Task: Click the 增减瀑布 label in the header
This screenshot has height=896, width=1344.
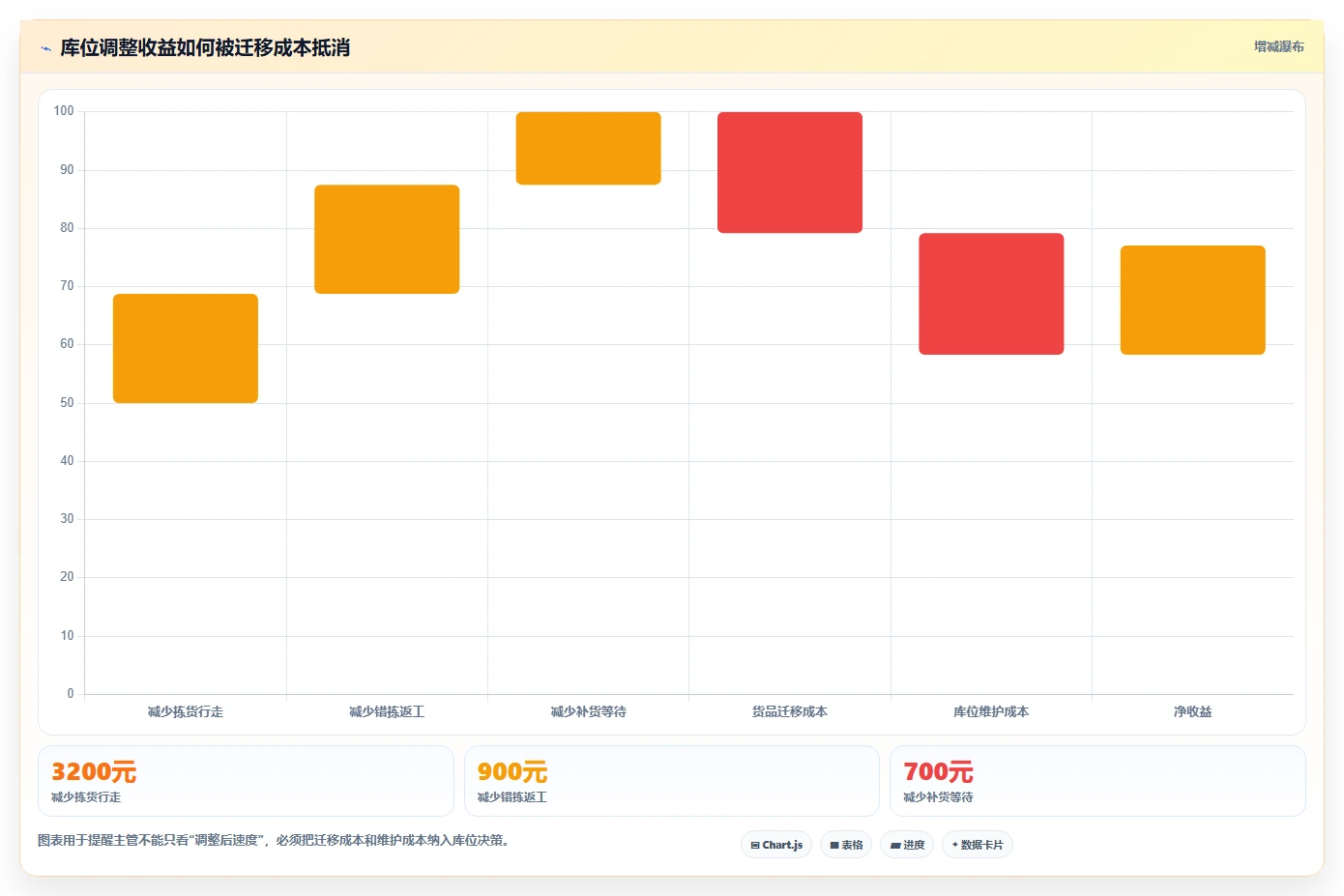Action: (1278, 46)
